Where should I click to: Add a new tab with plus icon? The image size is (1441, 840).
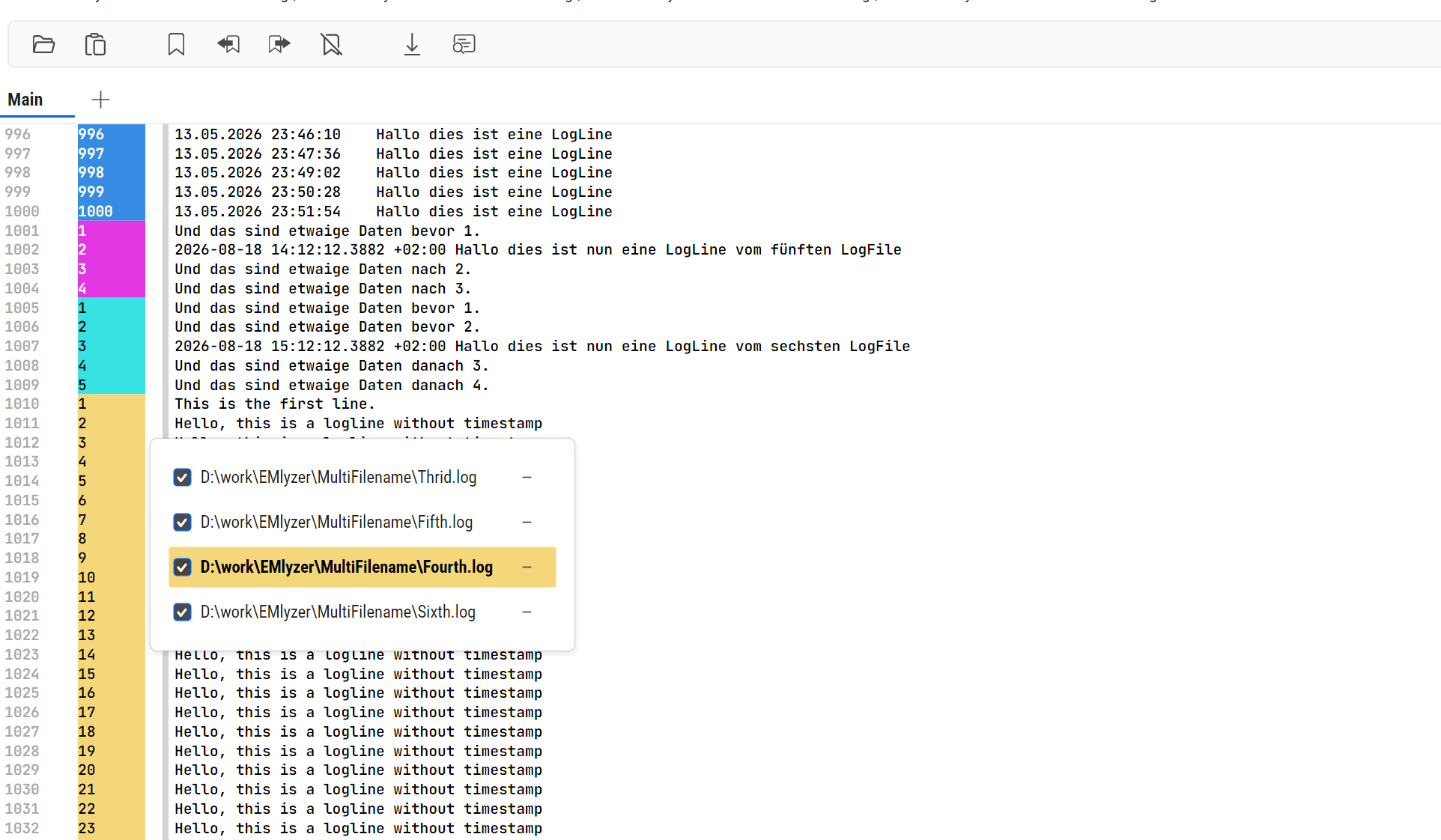[x=100, y=100]
